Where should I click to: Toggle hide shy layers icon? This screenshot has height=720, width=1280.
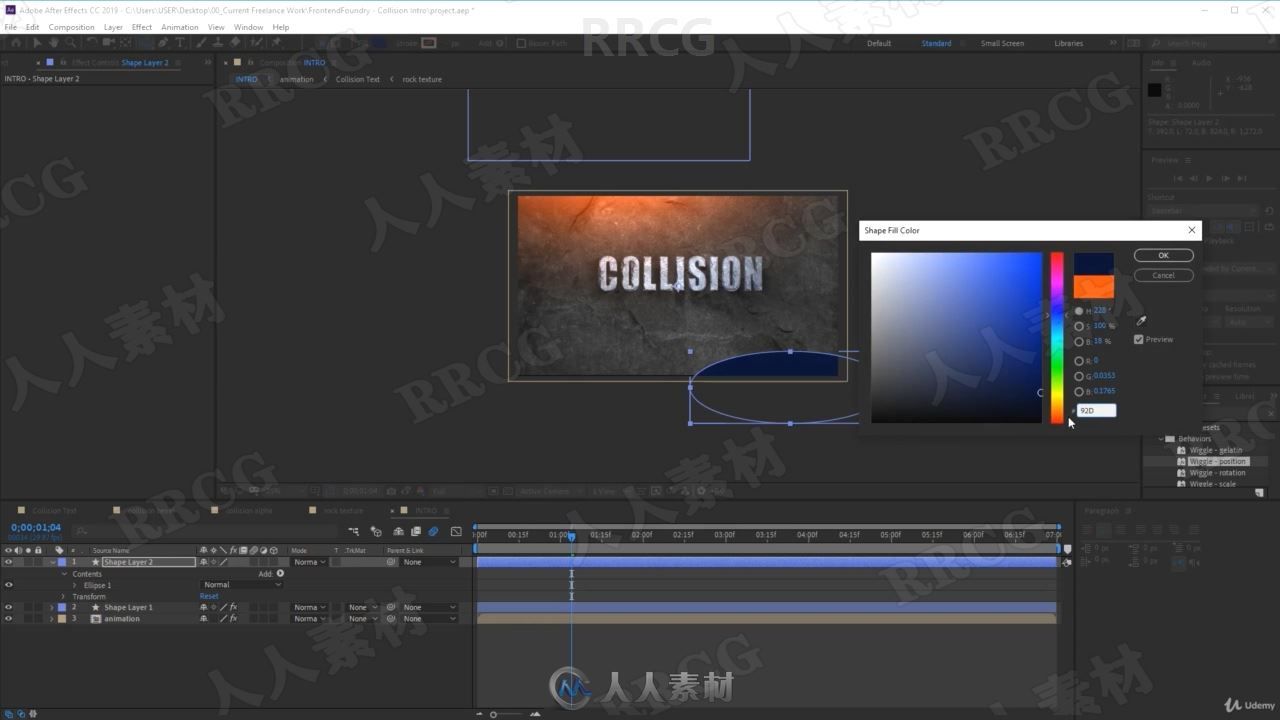click(x=398, y=531)
